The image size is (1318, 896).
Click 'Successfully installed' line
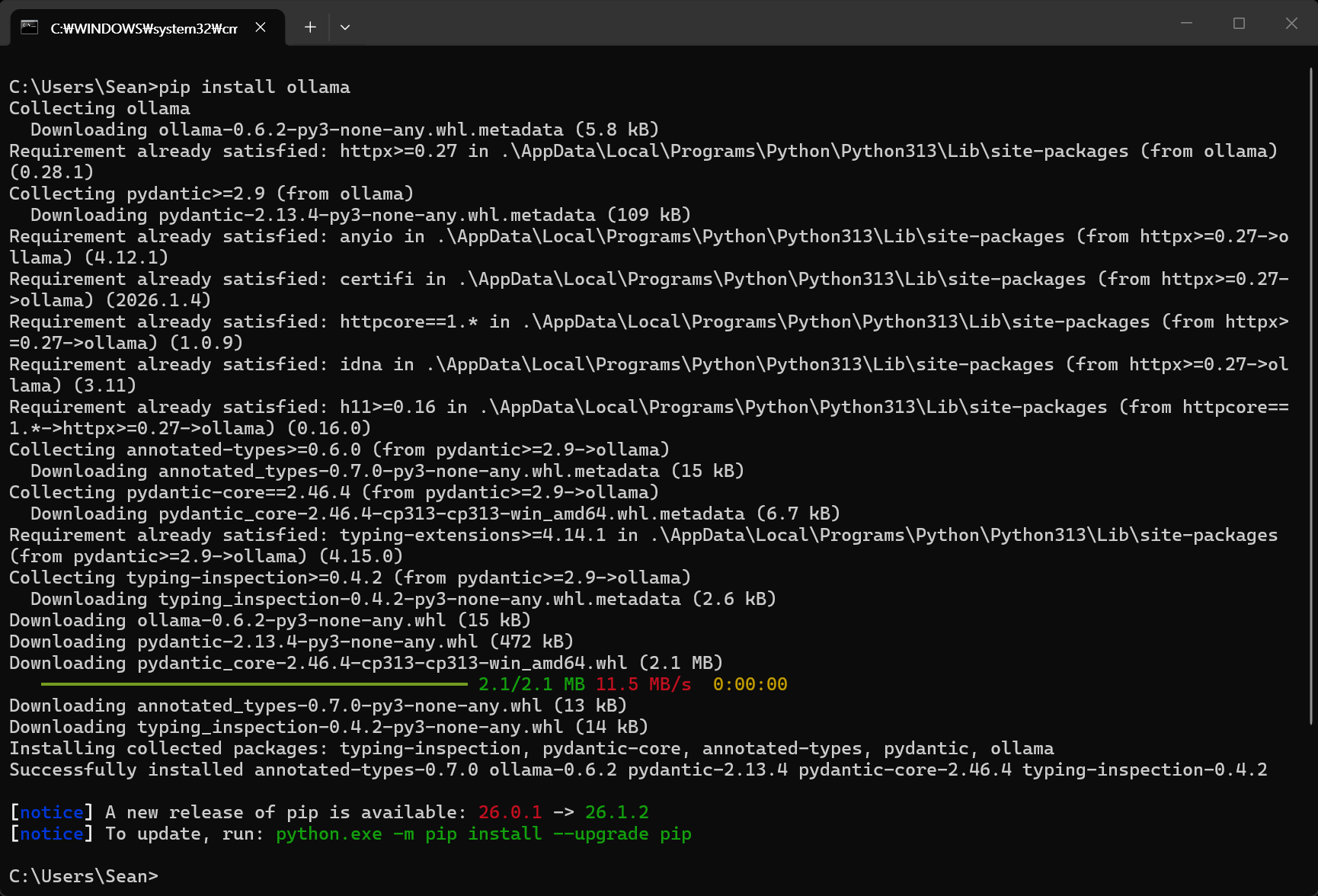(x=638, y=770)
